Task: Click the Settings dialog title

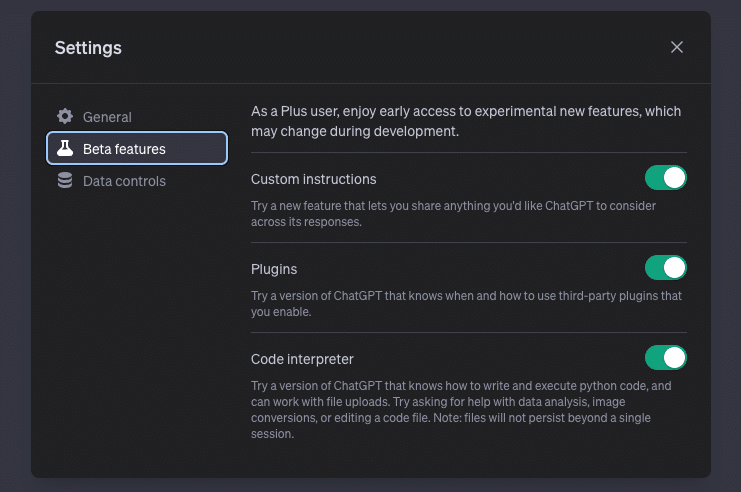Action: click(x=88, y=47)
